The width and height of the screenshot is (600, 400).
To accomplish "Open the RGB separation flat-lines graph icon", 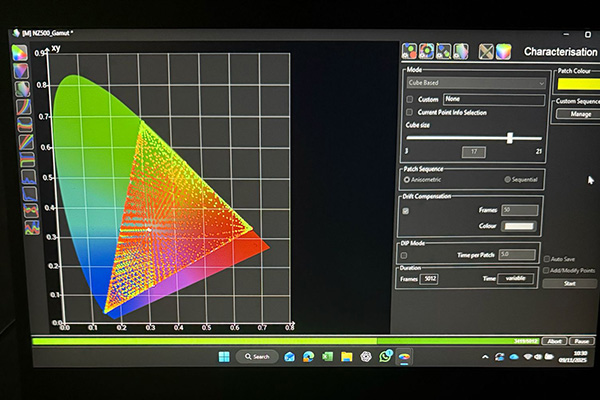I will coord(28,160).
